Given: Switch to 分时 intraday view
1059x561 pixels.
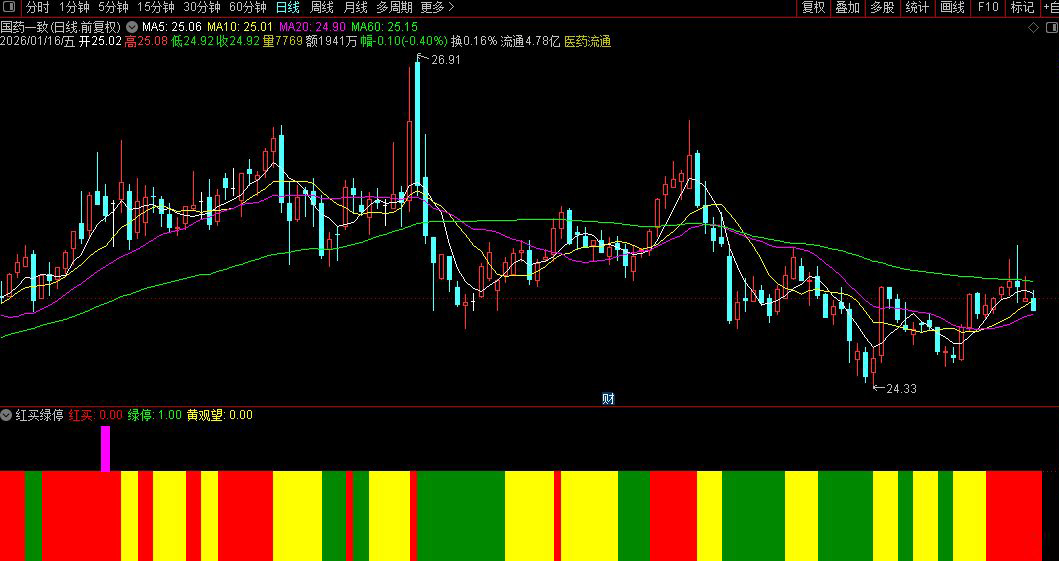Looking at the screenshot, I should click(x=38, y=8).
